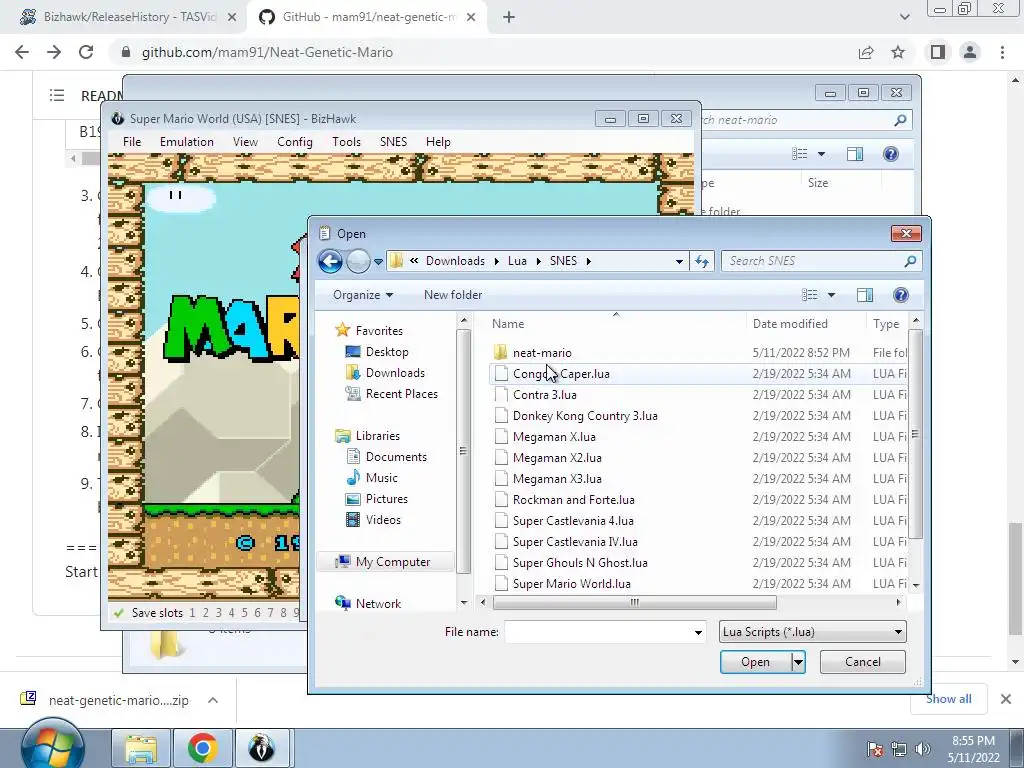Select Music library

click(381, 477)
